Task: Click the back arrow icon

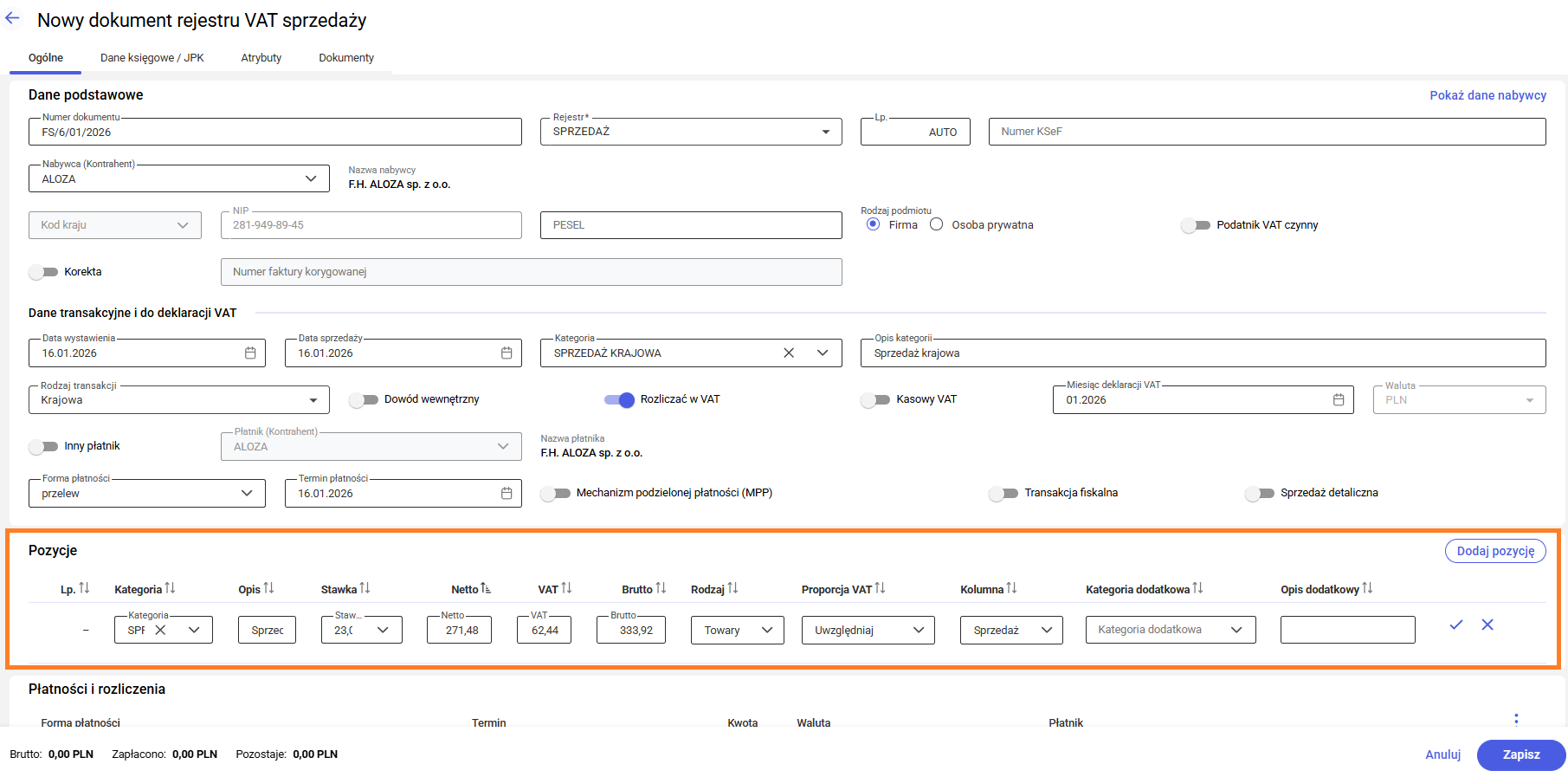Action: 12,18
